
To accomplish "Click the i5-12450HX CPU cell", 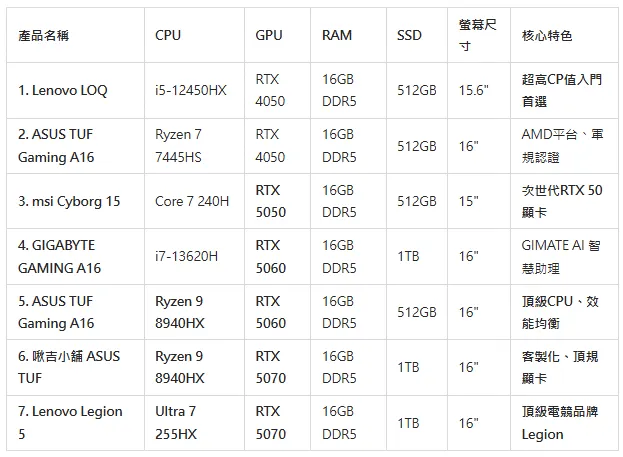I will 191,91.
